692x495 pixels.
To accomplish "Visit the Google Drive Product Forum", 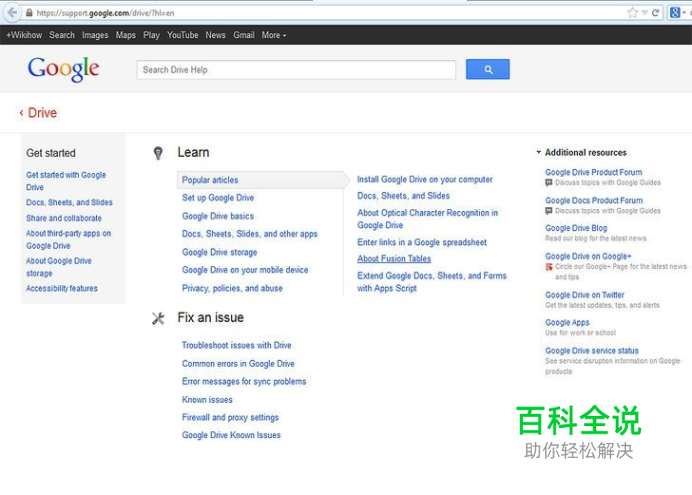I will coord(594,172).
